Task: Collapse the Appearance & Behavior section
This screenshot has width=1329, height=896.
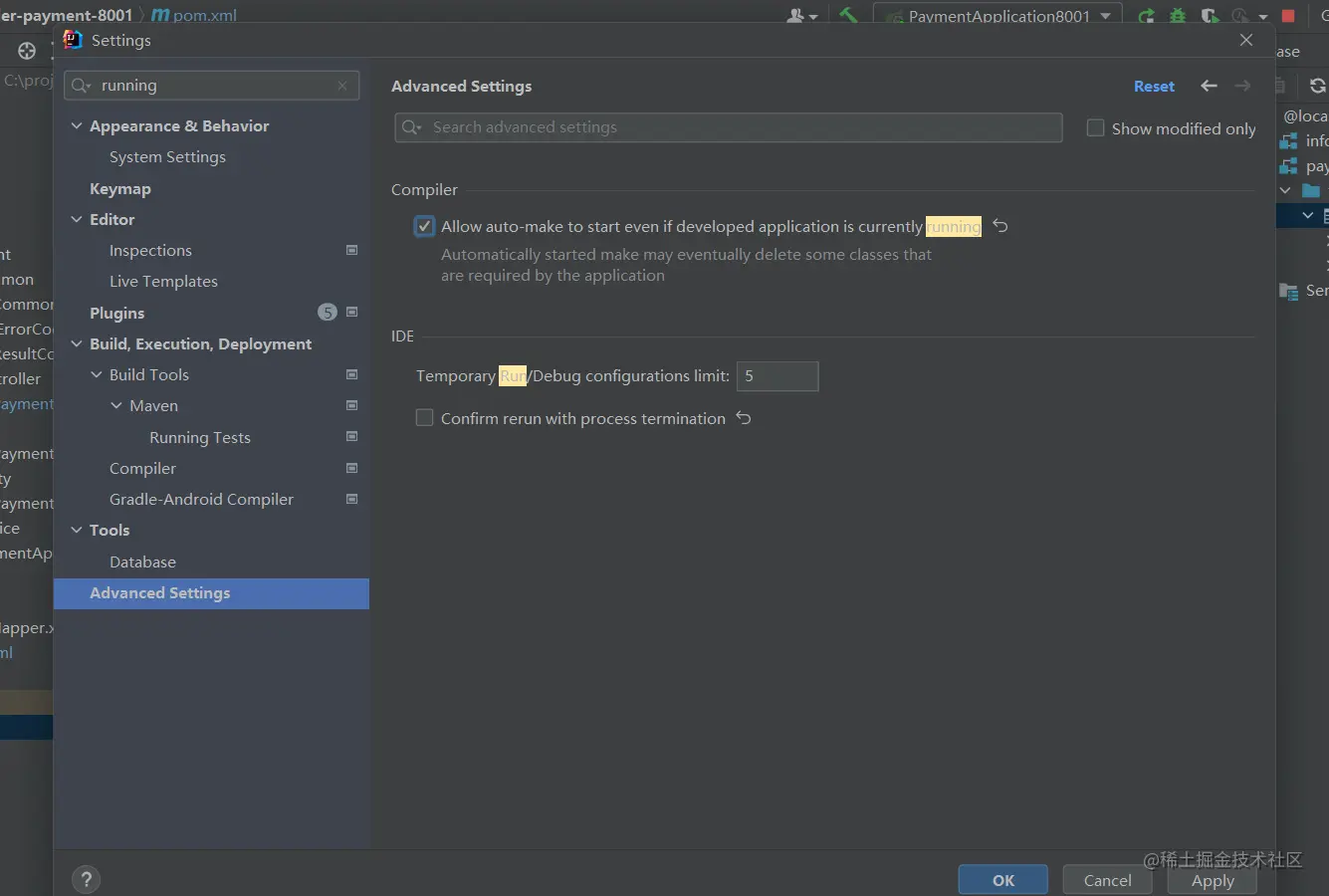Action: point(77,125)
